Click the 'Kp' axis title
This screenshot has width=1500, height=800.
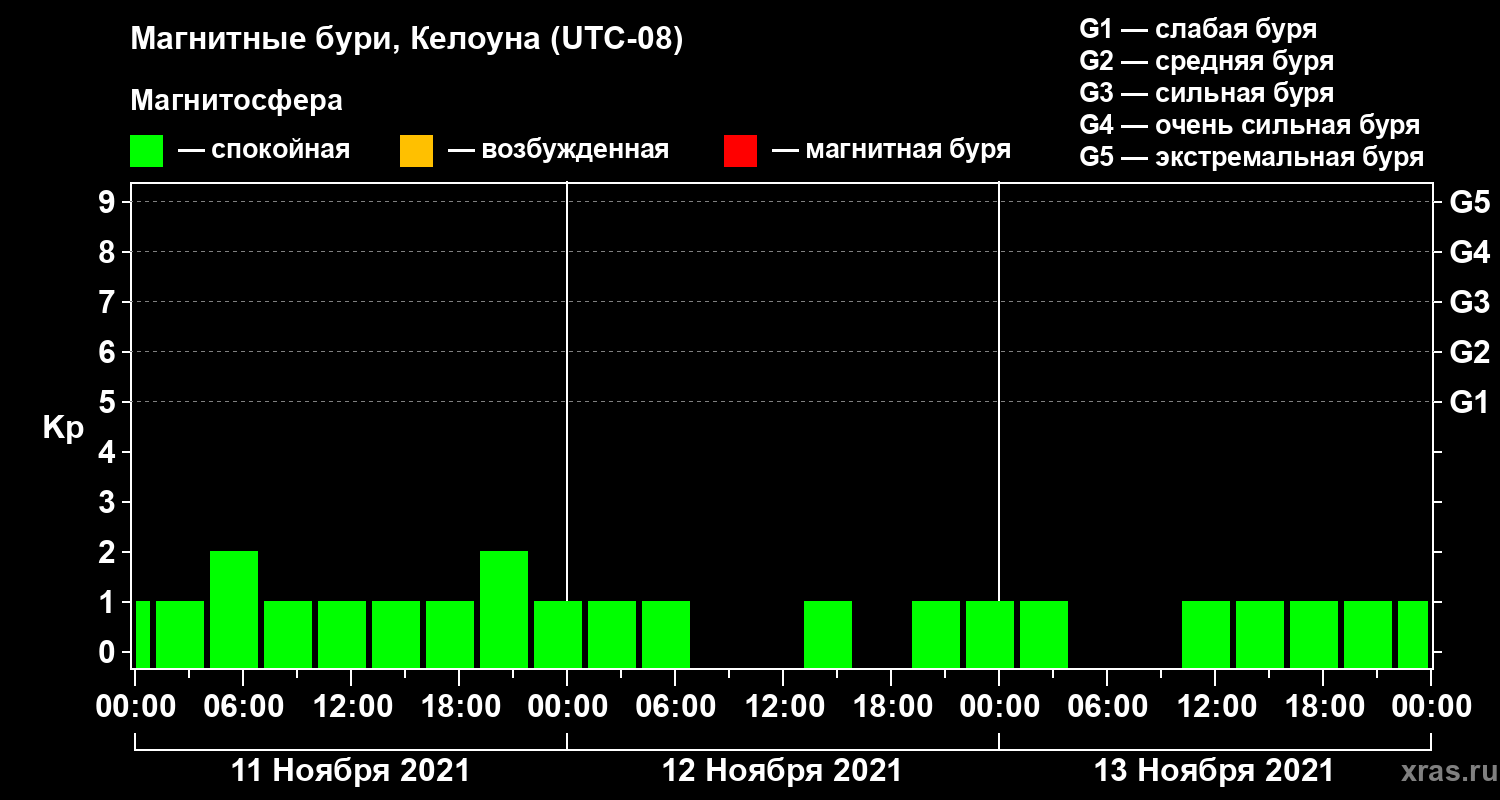click(x=63, y=428)
